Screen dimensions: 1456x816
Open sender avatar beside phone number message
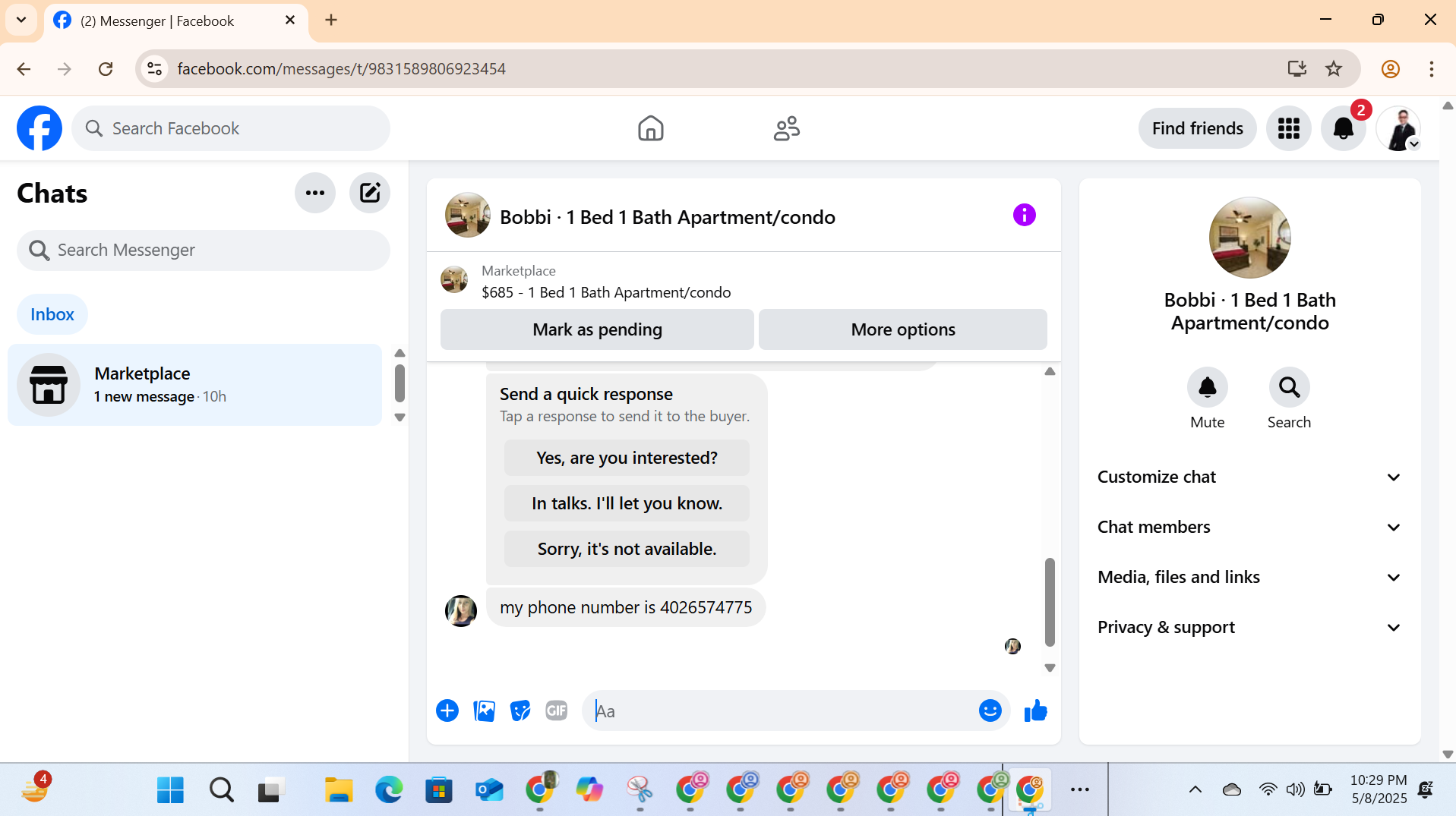(x=460, y=610)
